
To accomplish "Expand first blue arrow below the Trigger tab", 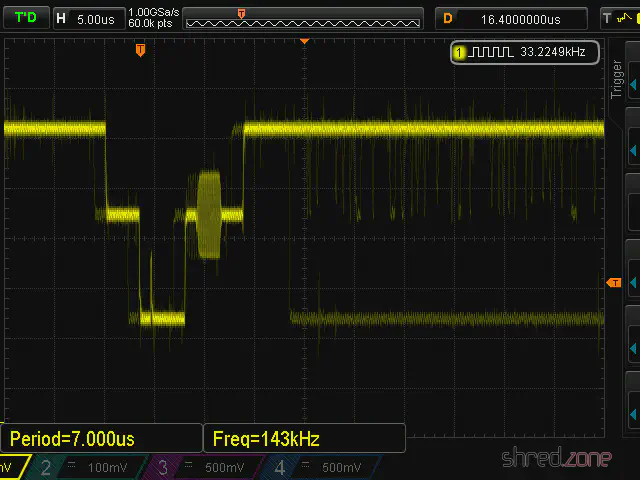I will [632, 150].
